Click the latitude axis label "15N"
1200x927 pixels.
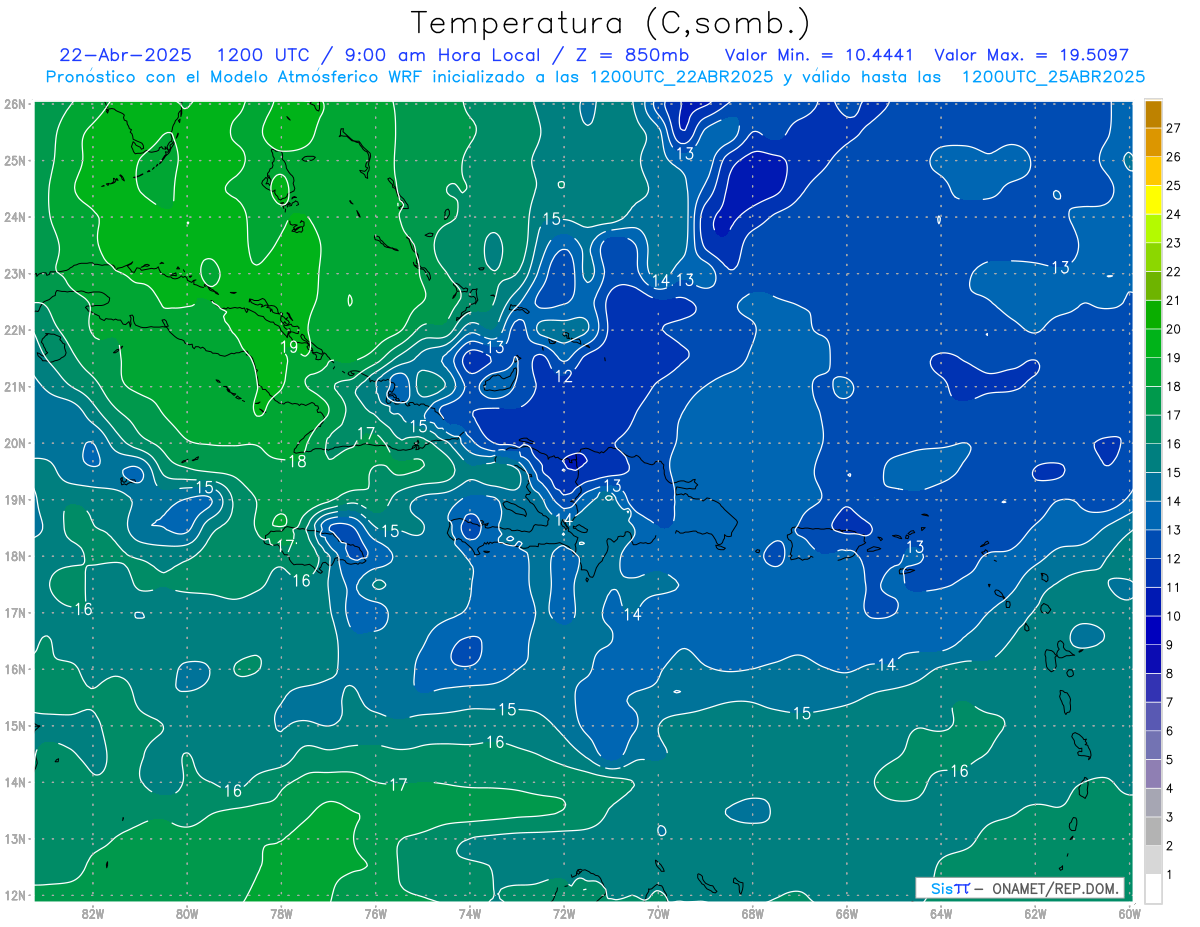[14, 726]
